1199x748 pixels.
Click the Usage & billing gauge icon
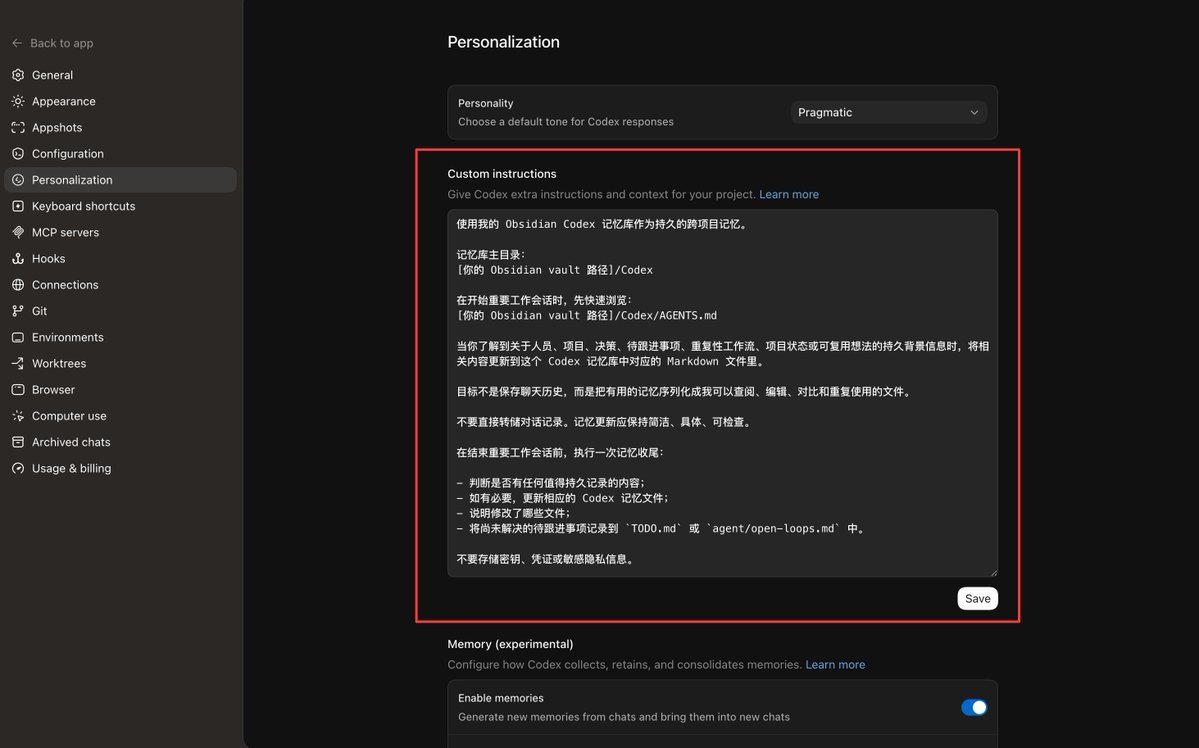point(18,468)
